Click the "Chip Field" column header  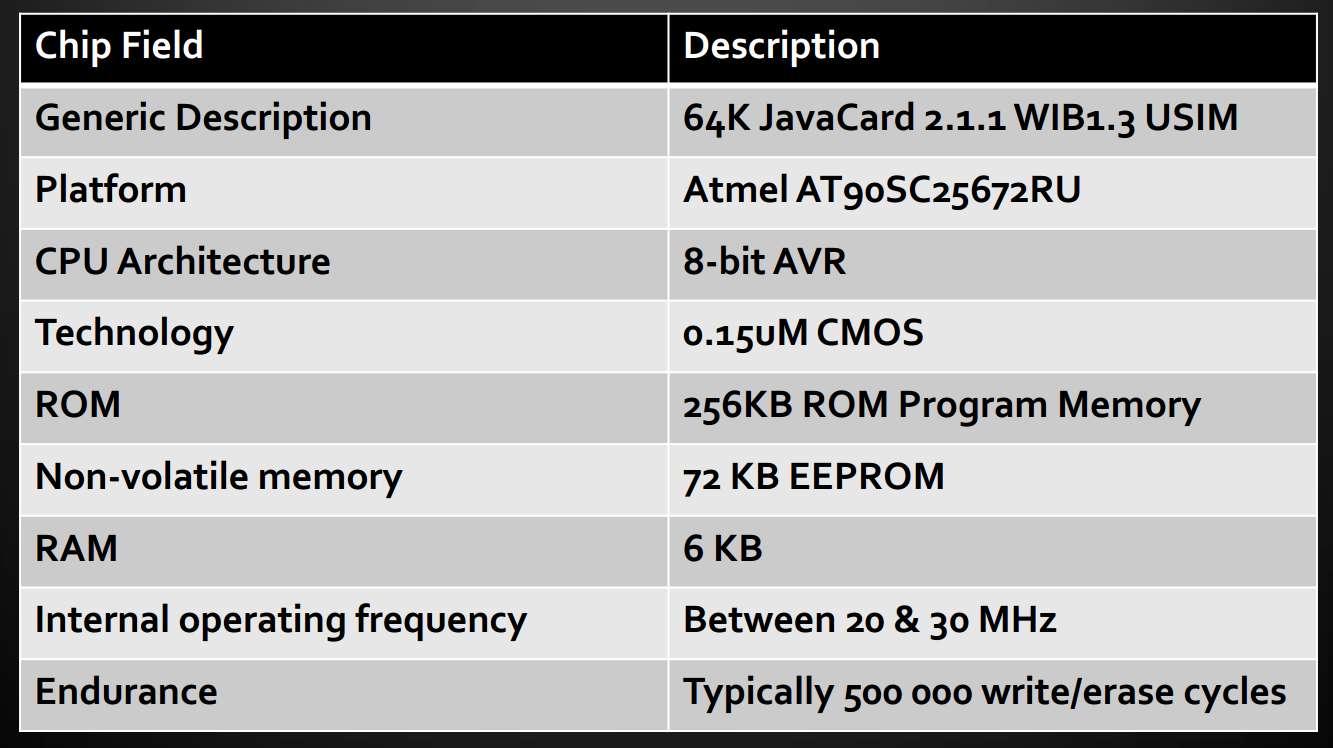pyautogui.click(x=119, y=46)
